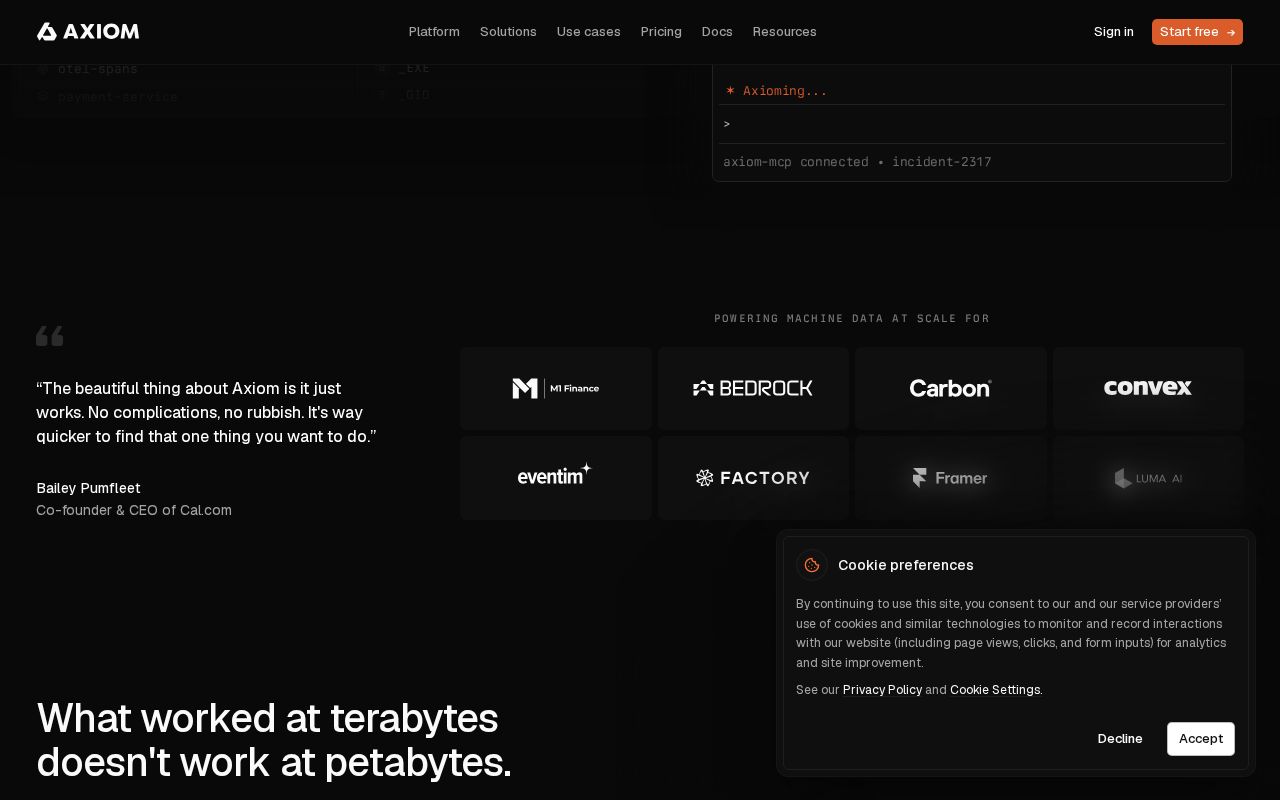This screenshot has width=1280, height=800.
Task: Open the Docs link
Action: (x=717, y=32)
